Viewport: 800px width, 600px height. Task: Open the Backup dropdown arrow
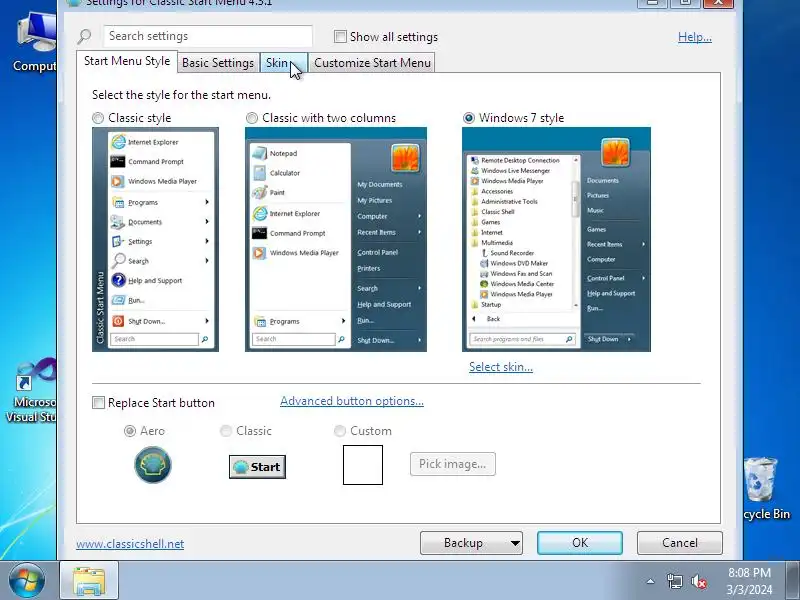[515, 543]
